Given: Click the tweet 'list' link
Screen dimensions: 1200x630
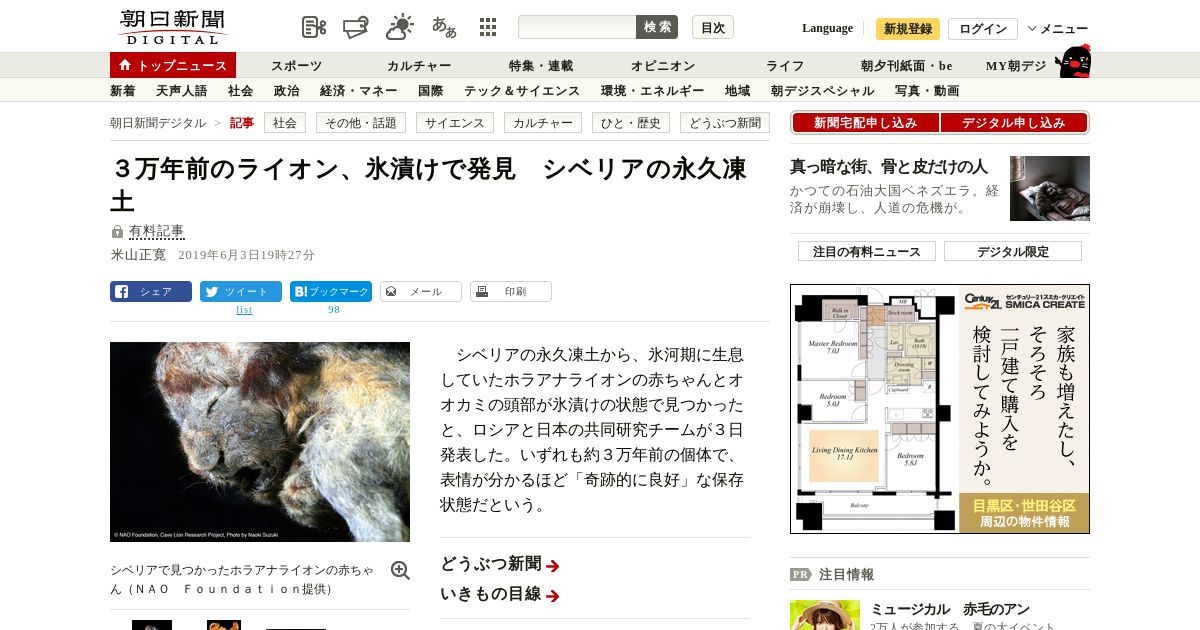Looking at the screenshot, I should [x=244, y=310].
